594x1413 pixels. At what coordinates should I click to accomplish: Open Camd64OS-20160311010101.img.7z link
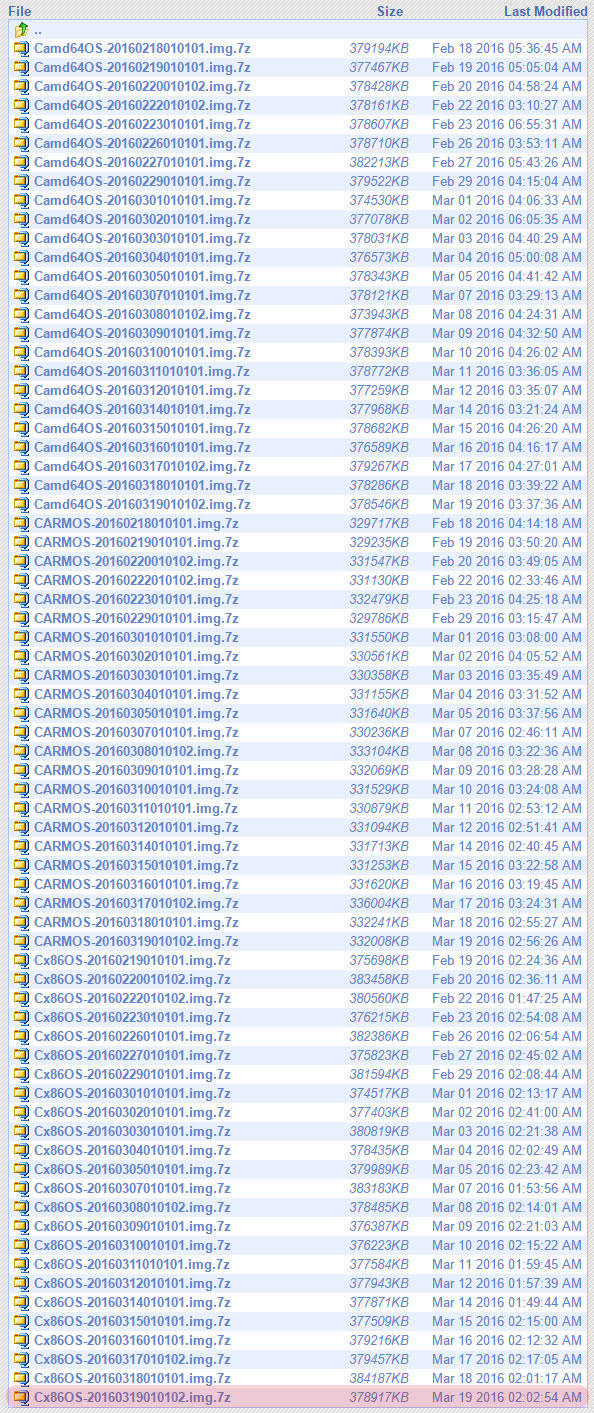(142, 371)
